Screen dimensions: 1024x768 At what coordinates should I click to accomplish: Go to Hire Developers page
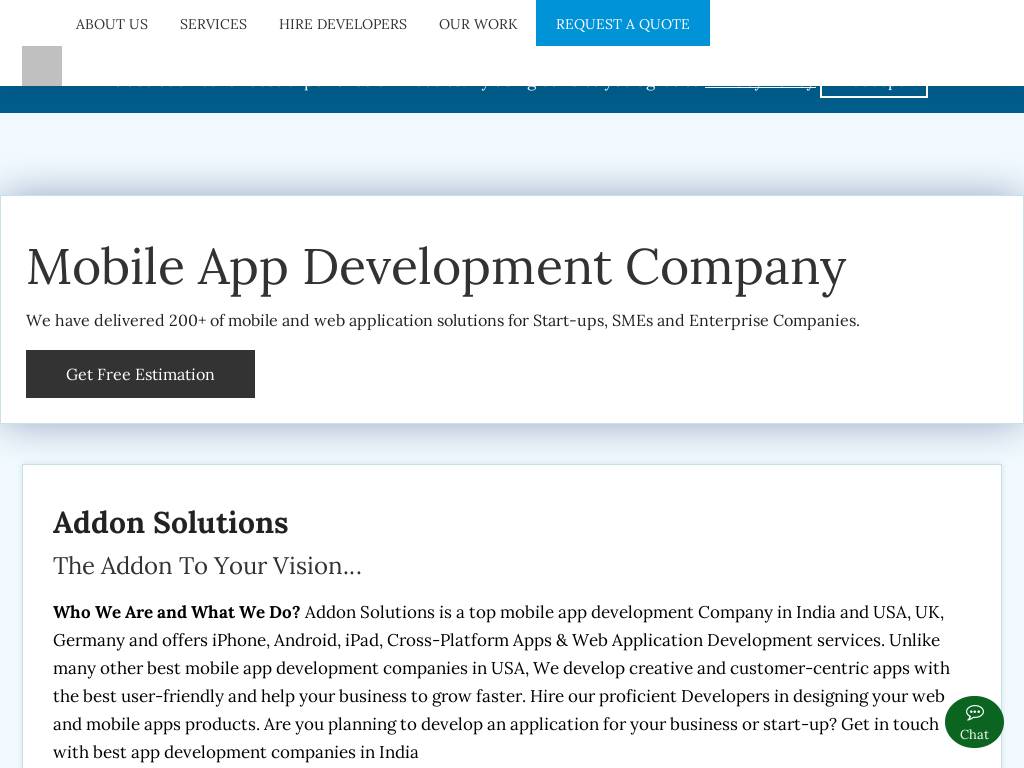[343, 24]
